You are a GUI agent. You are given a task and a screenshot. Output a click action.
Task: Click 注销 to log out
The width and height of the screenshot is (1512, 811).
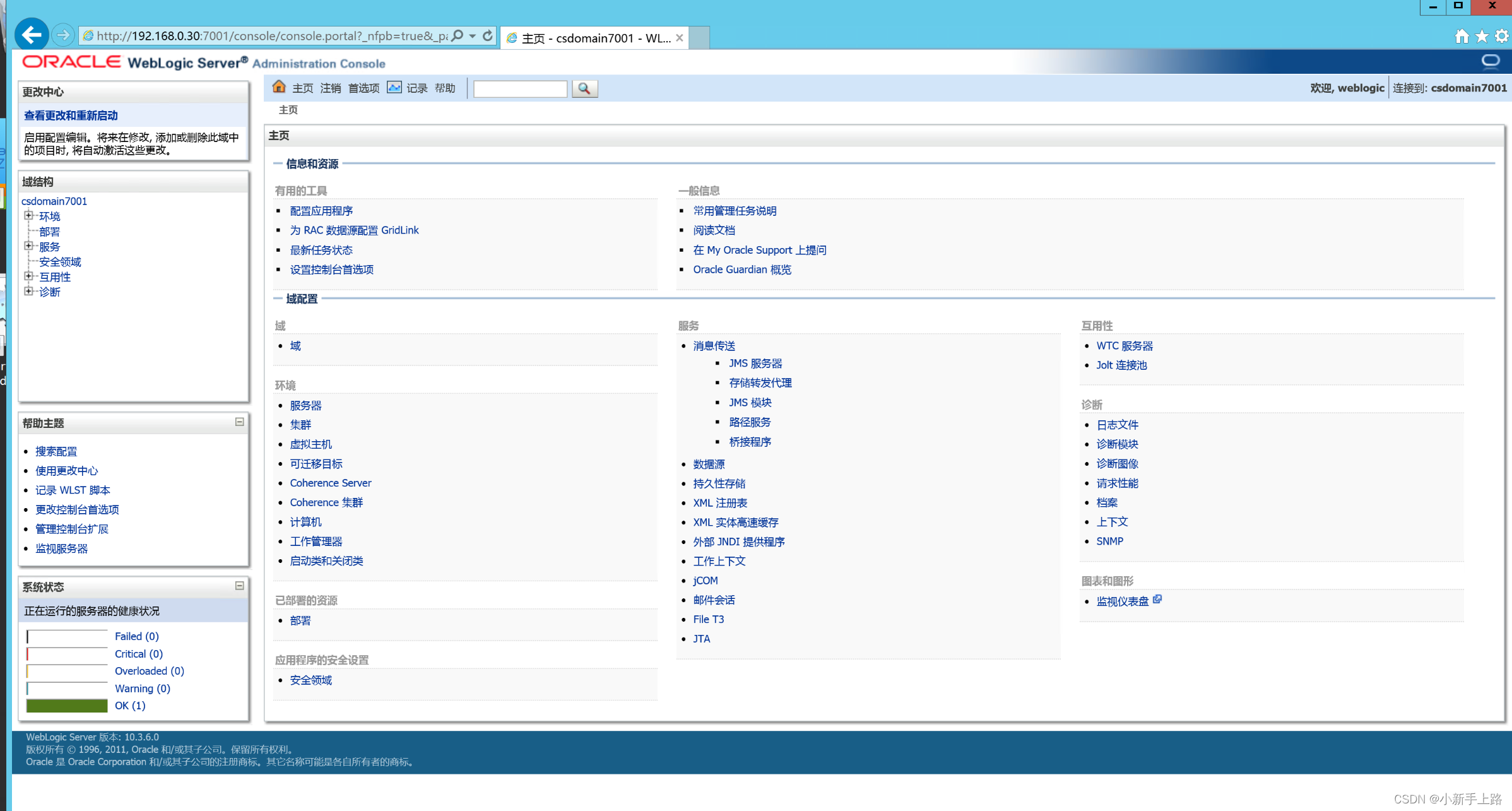[331, 88]
